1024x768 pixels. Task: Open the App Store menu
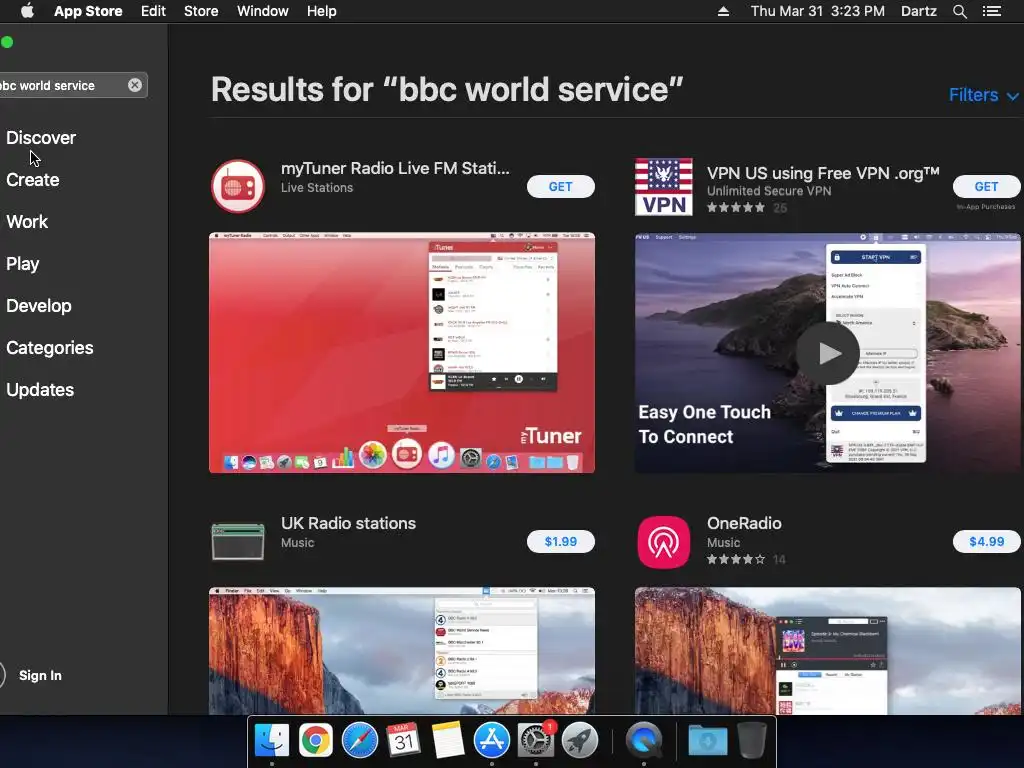pos(88,11)
